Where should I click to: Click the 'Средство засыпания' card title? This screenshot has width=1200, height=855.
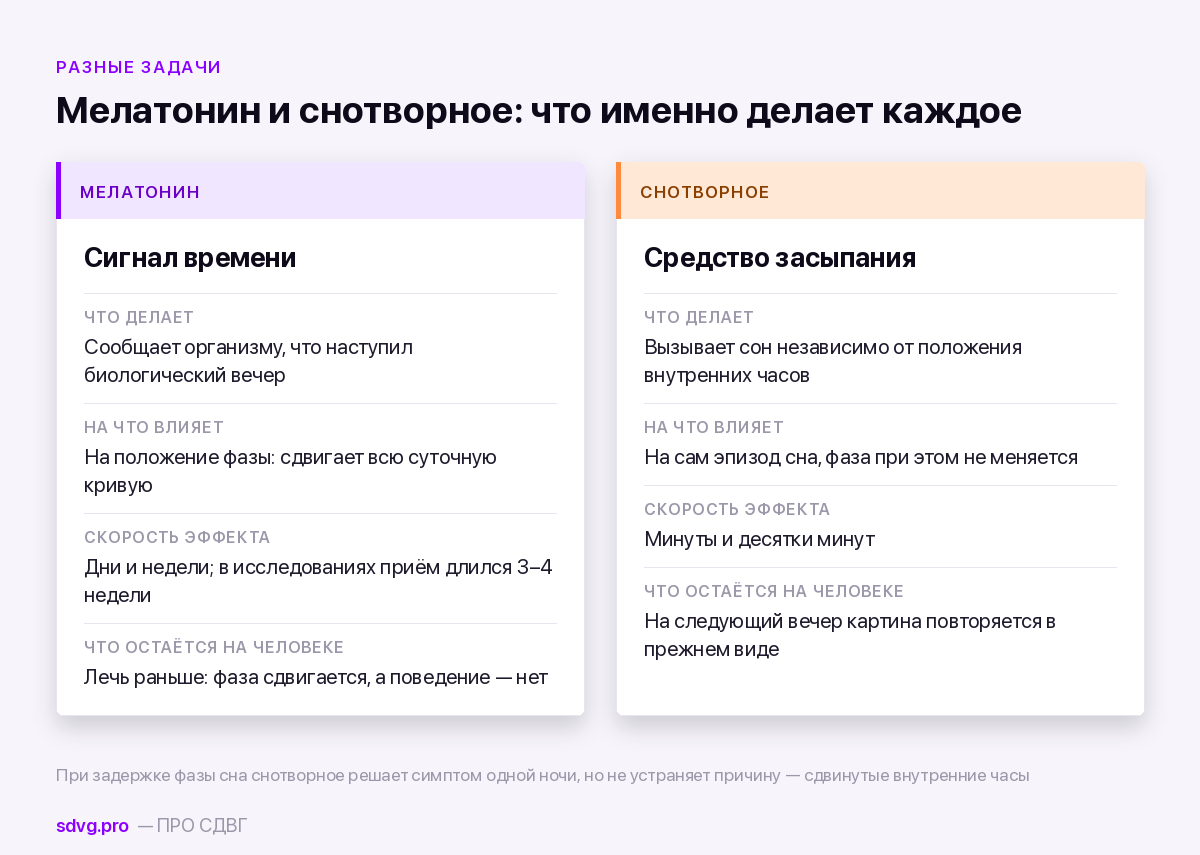[780, 258]
